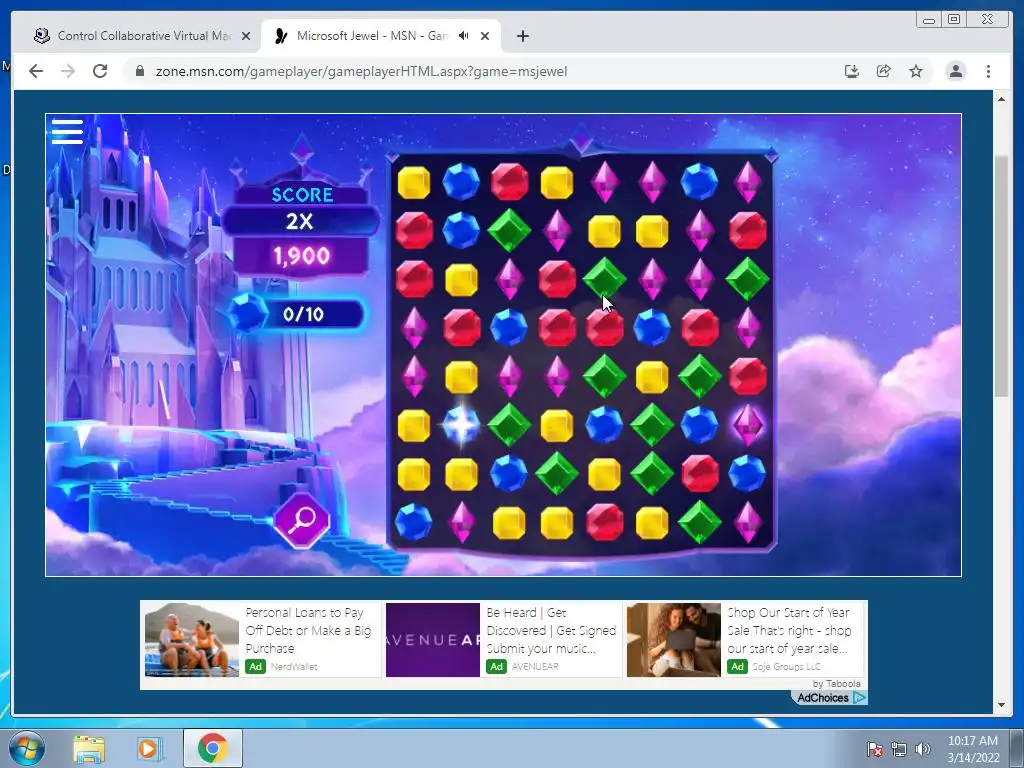
Task: Click the magnifying glass hint button
Action: click(x=302, y=520)
